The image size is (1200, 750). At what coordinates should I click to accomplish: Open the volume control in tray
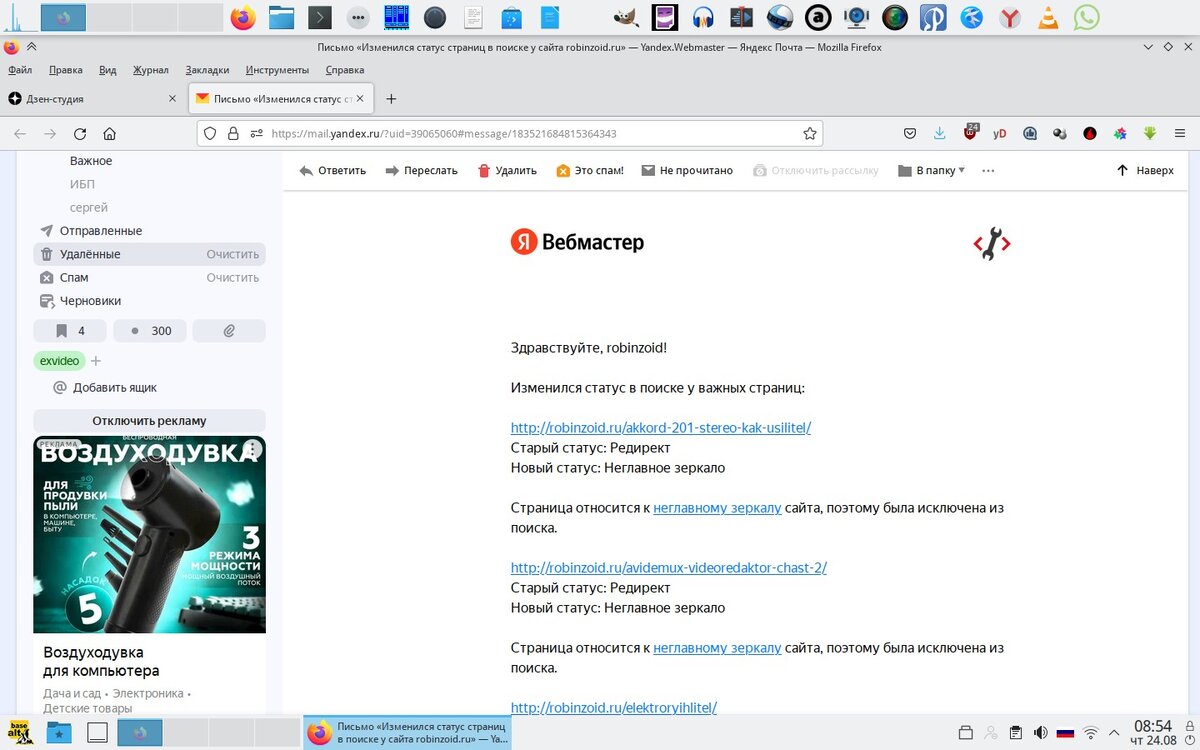(x=1040, y=732)
